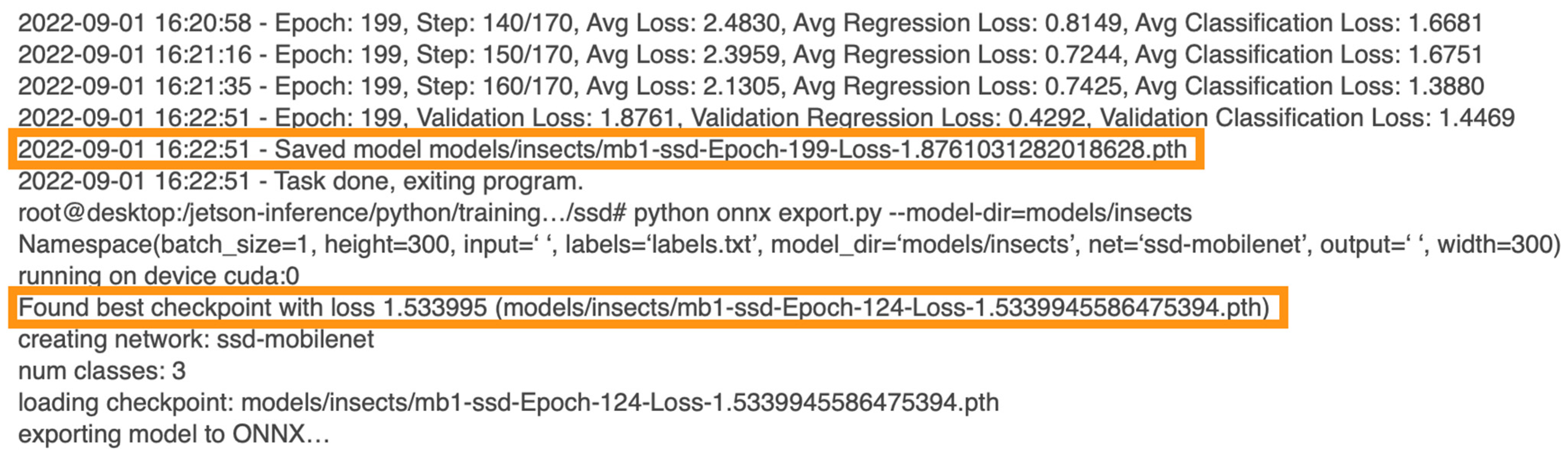1568x455 pixels.
Task: Click the 'loading checkpoint' Epoch-124 line
Action: pos(509,403)
